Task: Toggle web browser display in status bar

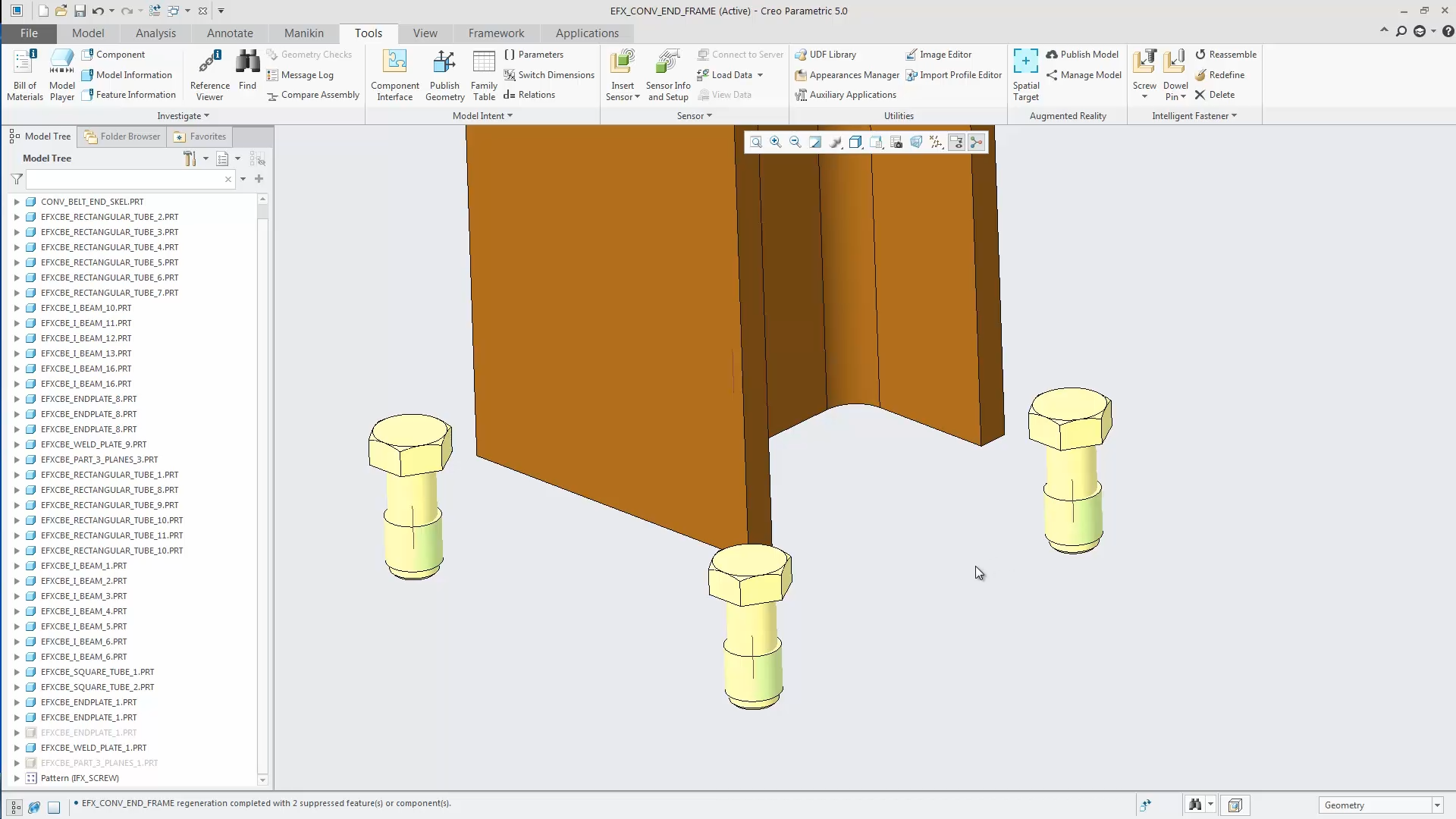Action: coord(34,807)
